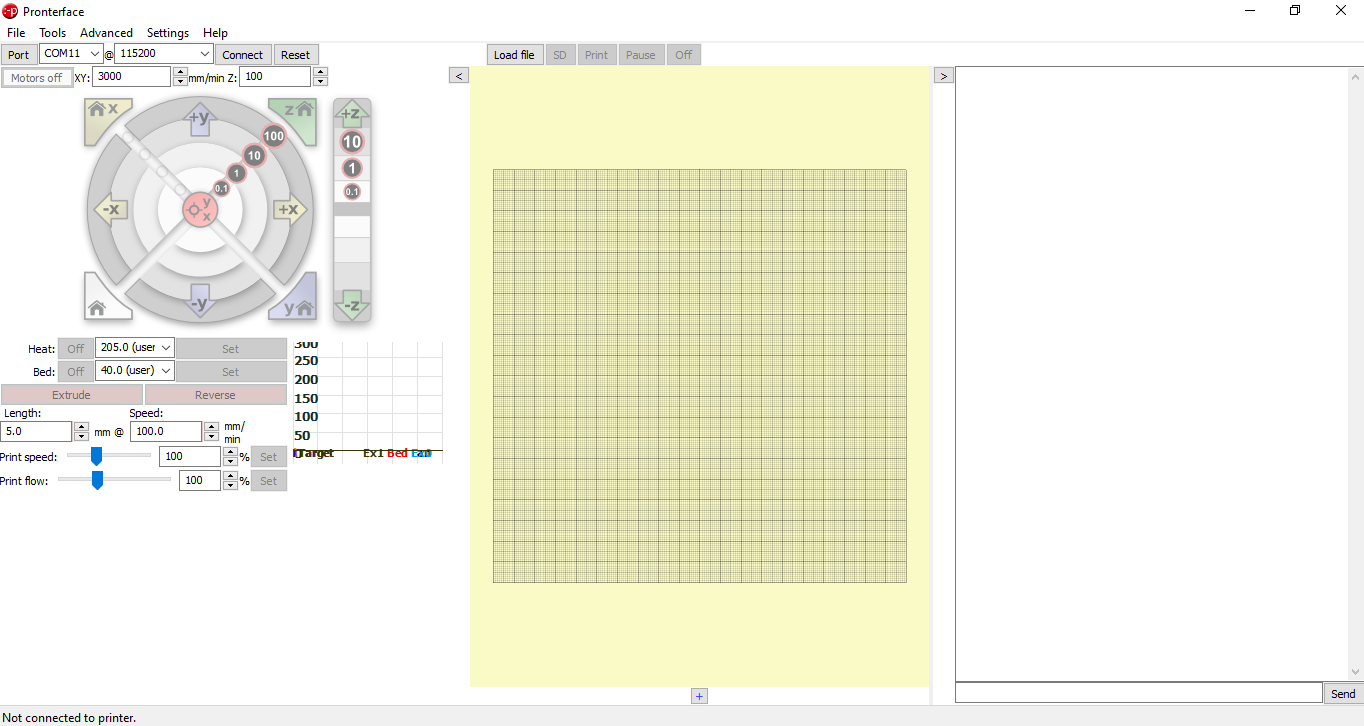Turn Bed off with the Off button
1364x726 pixels.
coord(76,372)
